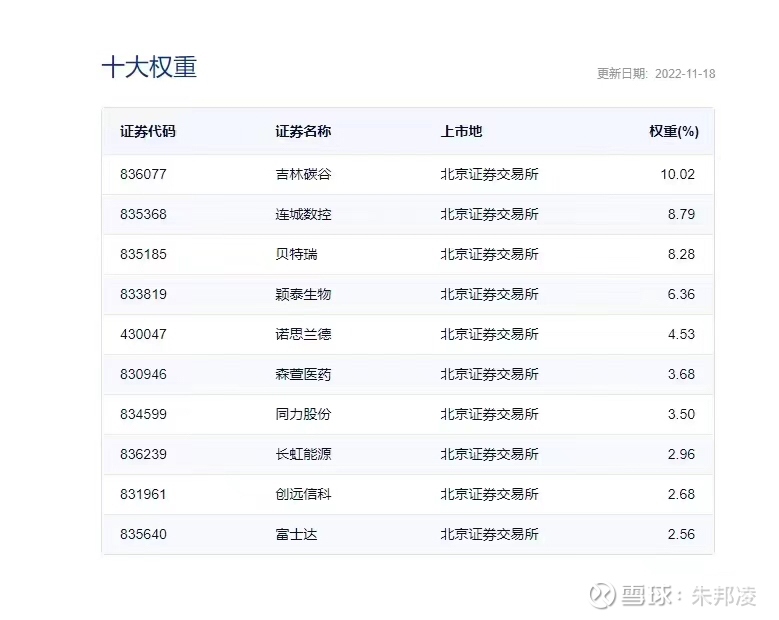Open the 连城数控 stock entry

coord(303,214)
